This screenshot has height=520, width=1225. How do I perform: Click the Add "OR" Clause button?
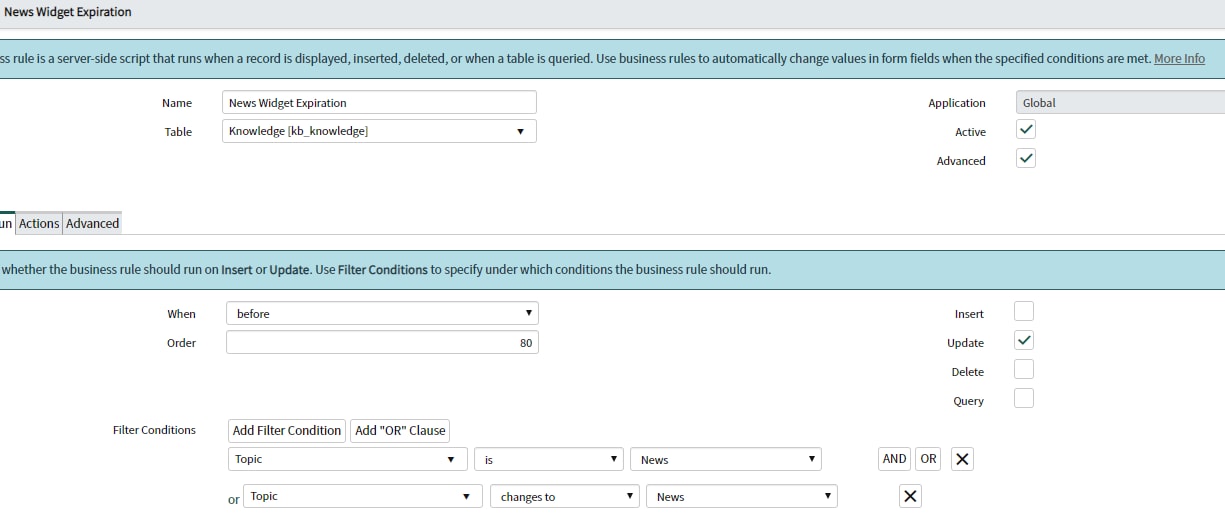click(x=400, y=430)
